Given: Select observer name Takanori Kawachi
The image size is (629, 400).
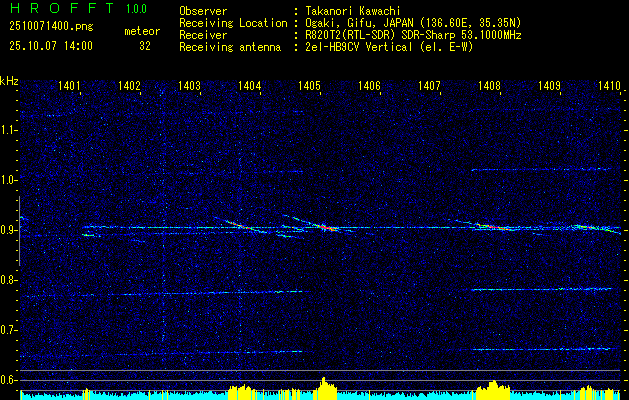Looking at the screenshot, I should tap(353, 11).
